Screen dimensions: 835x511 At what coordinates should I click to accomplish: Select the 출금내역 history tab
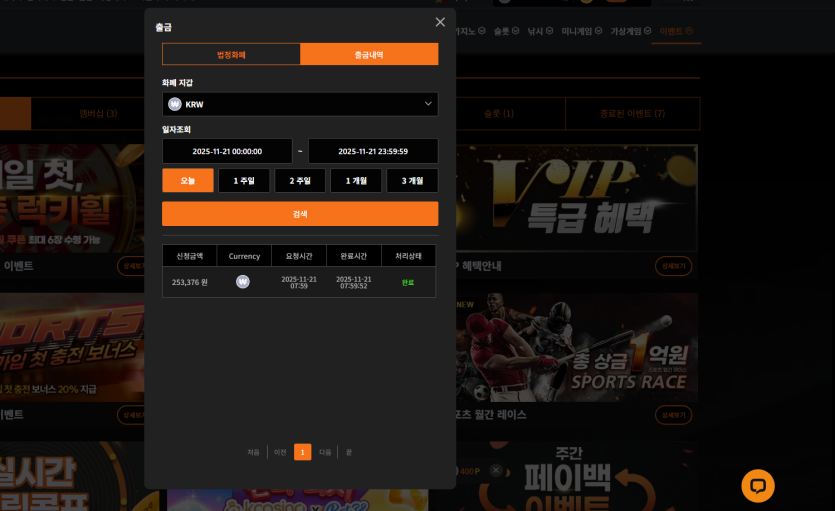[x=369, y=54]
